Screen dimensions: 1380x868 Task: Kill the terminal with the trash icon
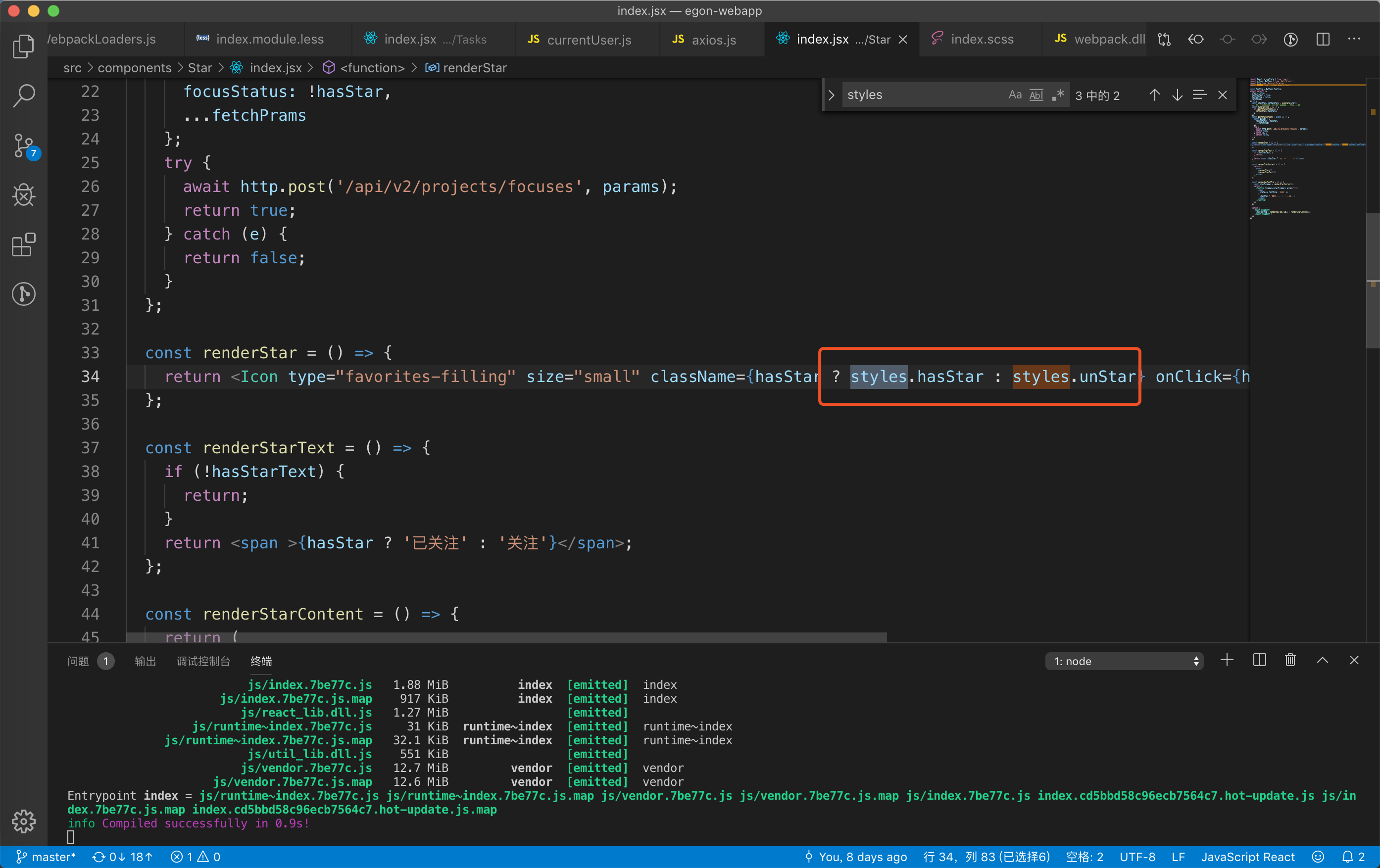tap(1289, 660)
